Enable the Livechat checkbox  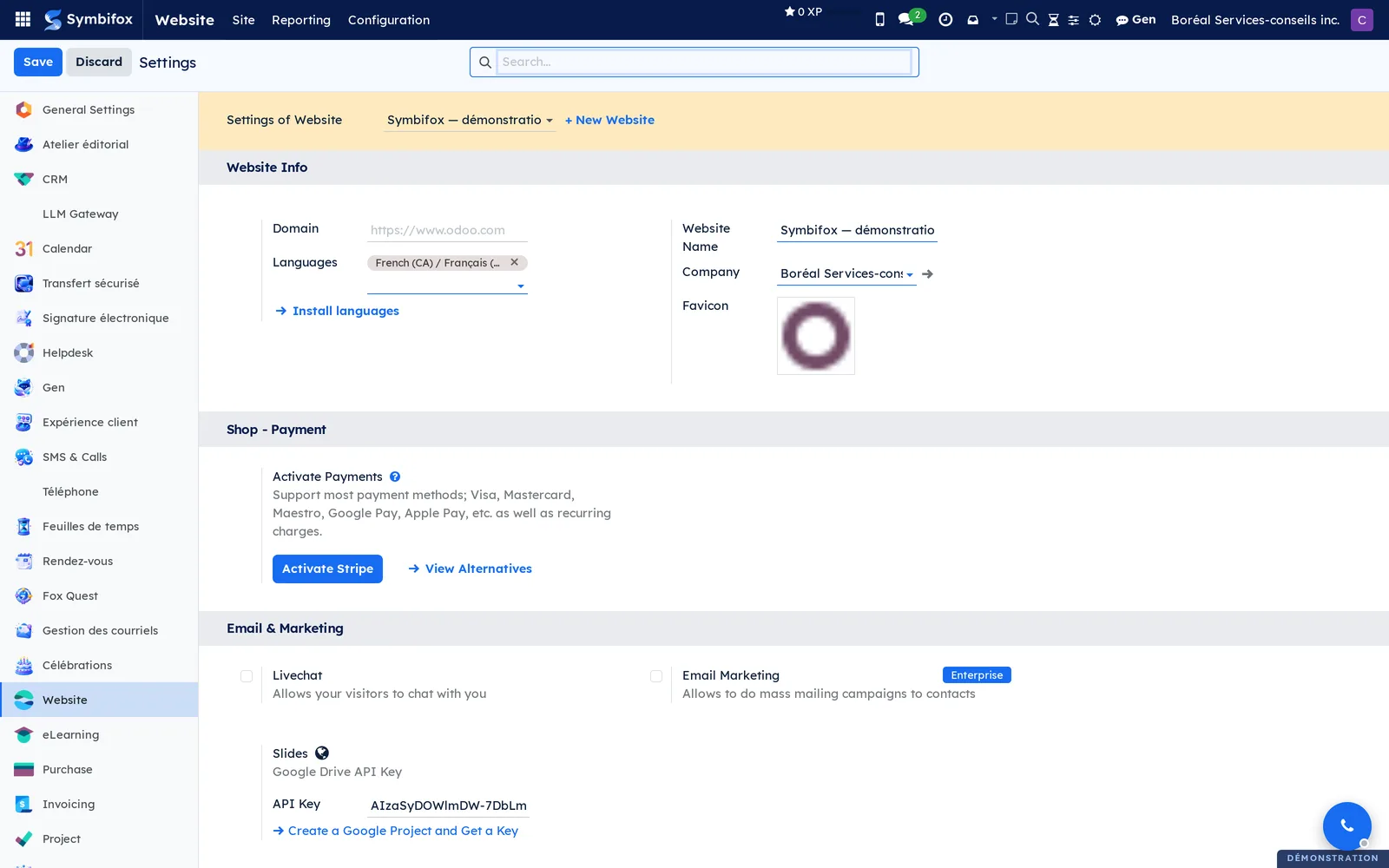[247, 676]
